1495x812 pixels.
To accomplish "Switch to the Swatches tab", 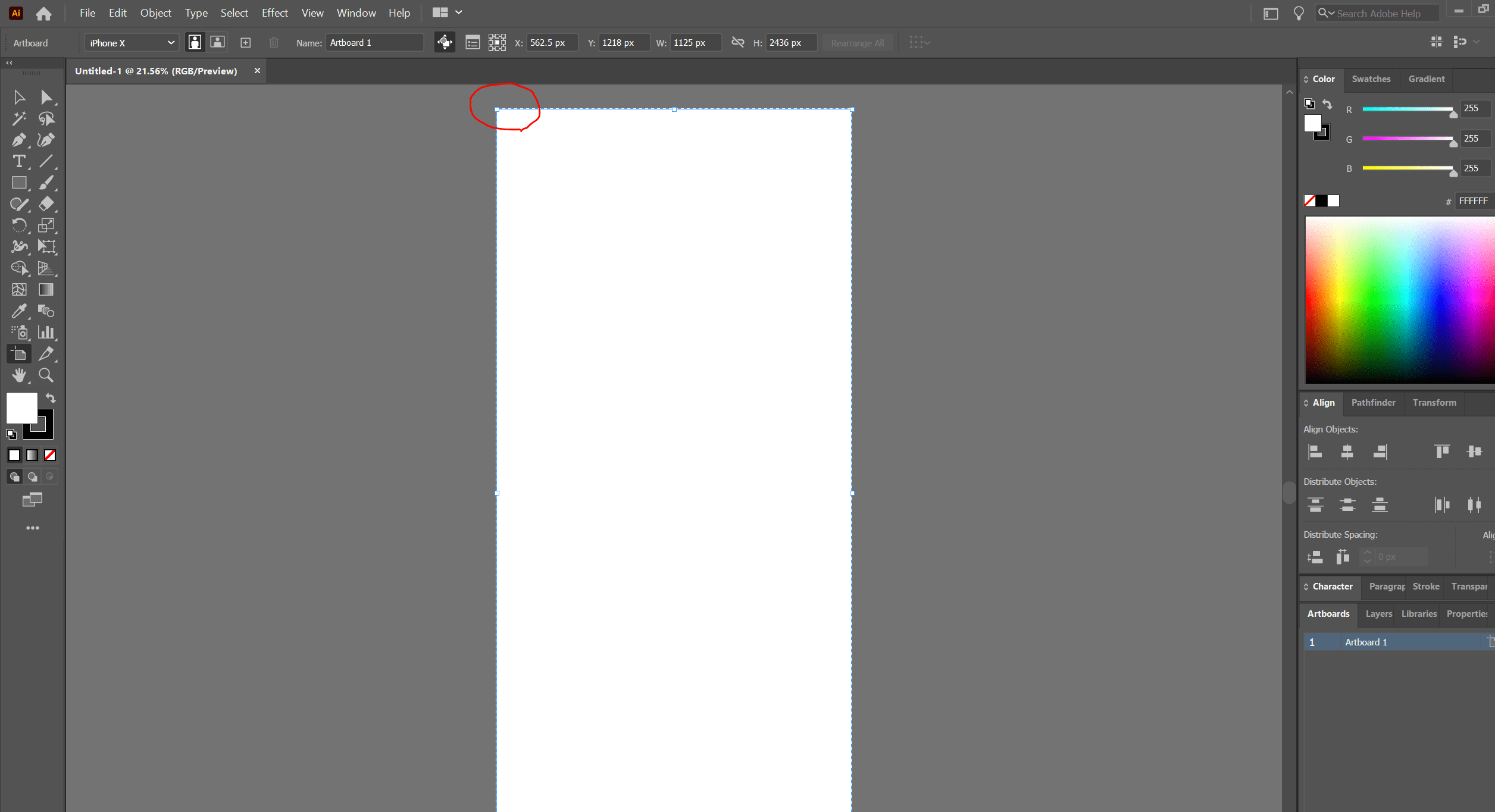I will [1371, 79].
